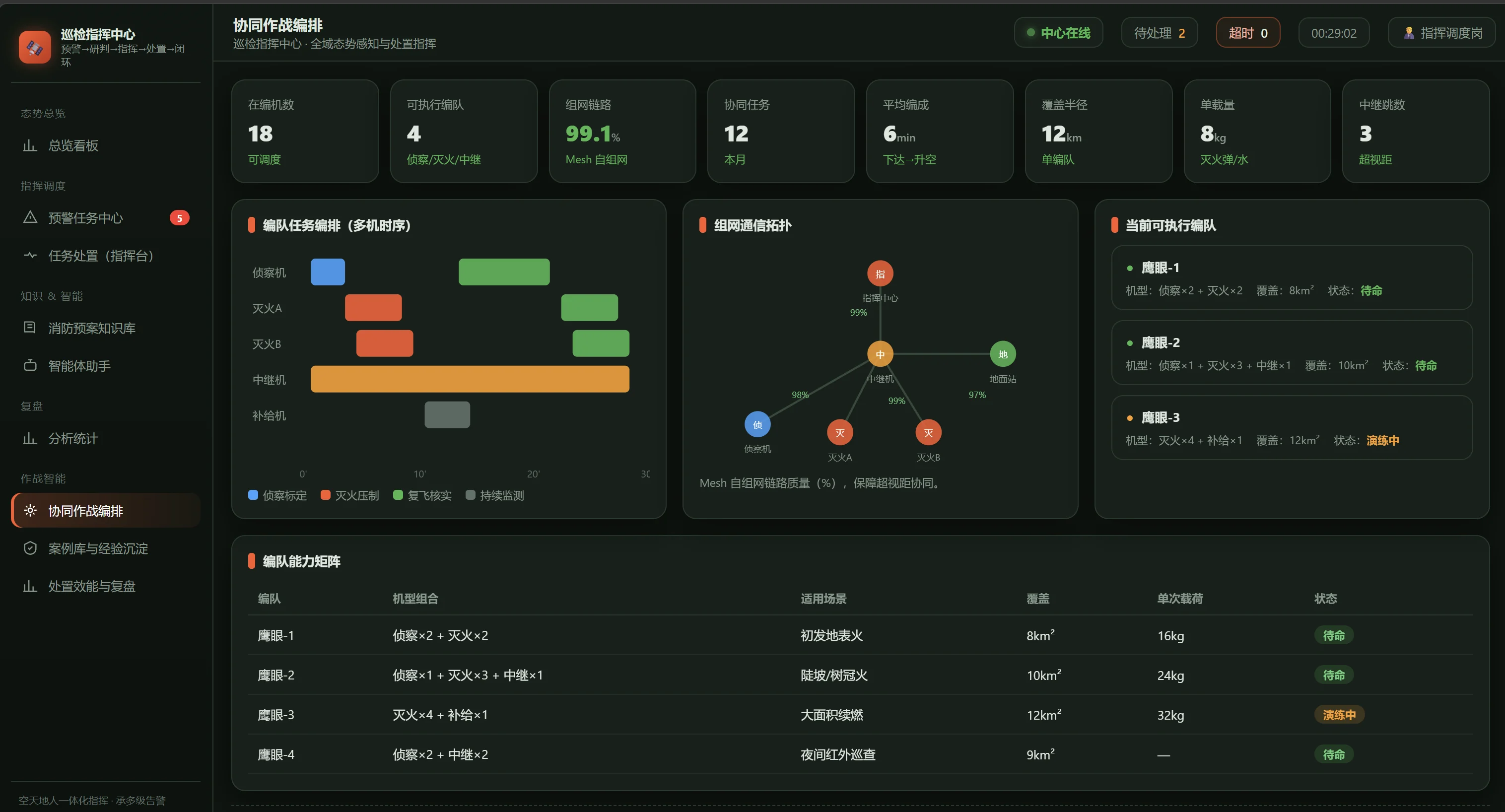
Task: Select the gray 补给机 timeline block
Action: coord(447,415)
